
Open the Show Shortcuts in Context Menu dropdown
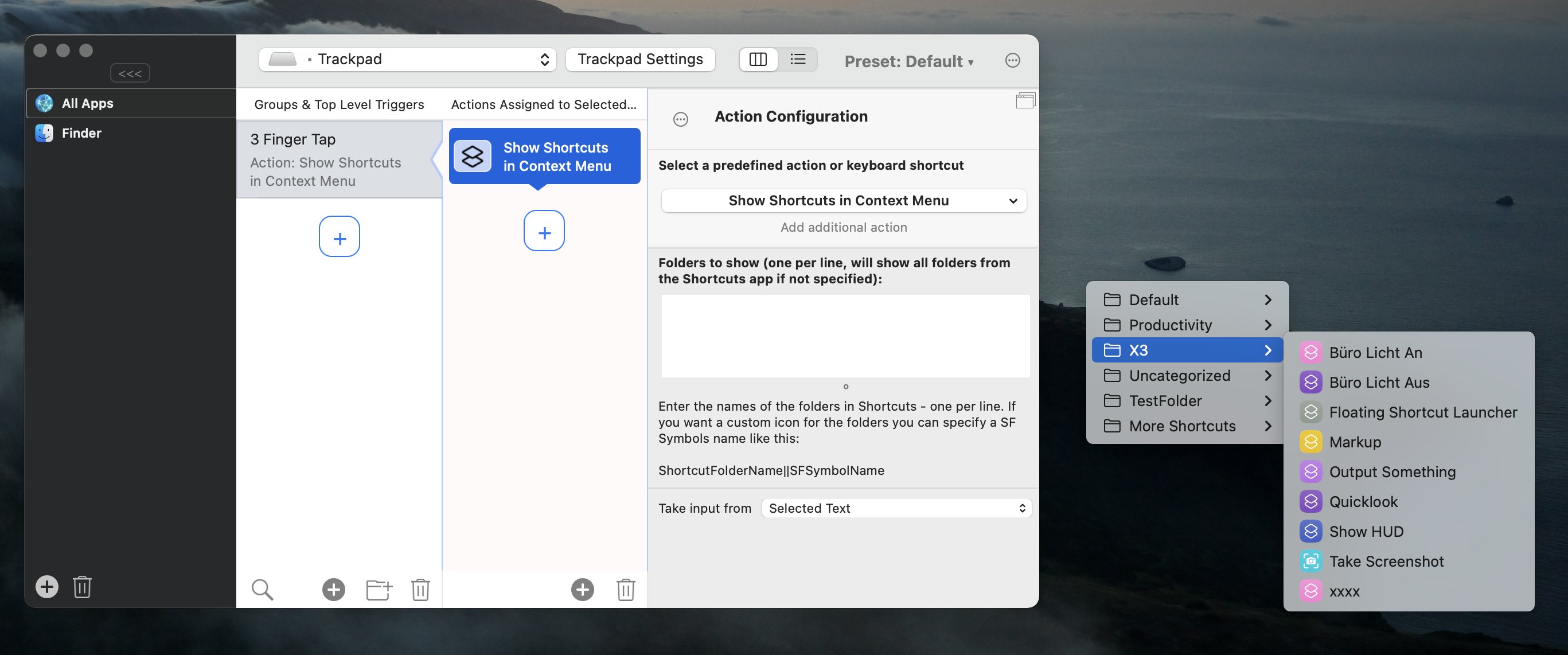click(x=844, y=201)
